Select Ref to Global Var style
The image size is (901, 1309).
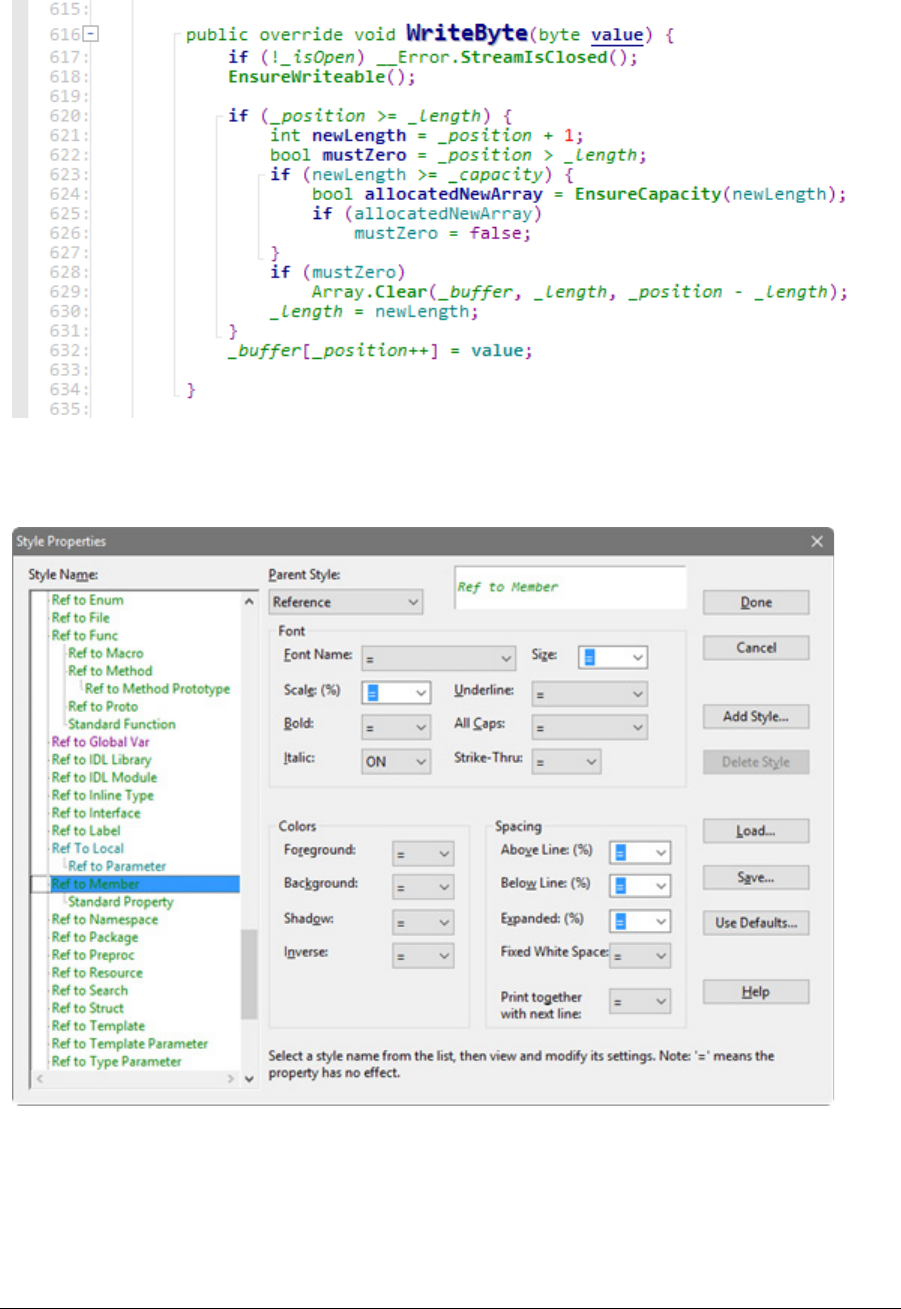coord(100,742)
